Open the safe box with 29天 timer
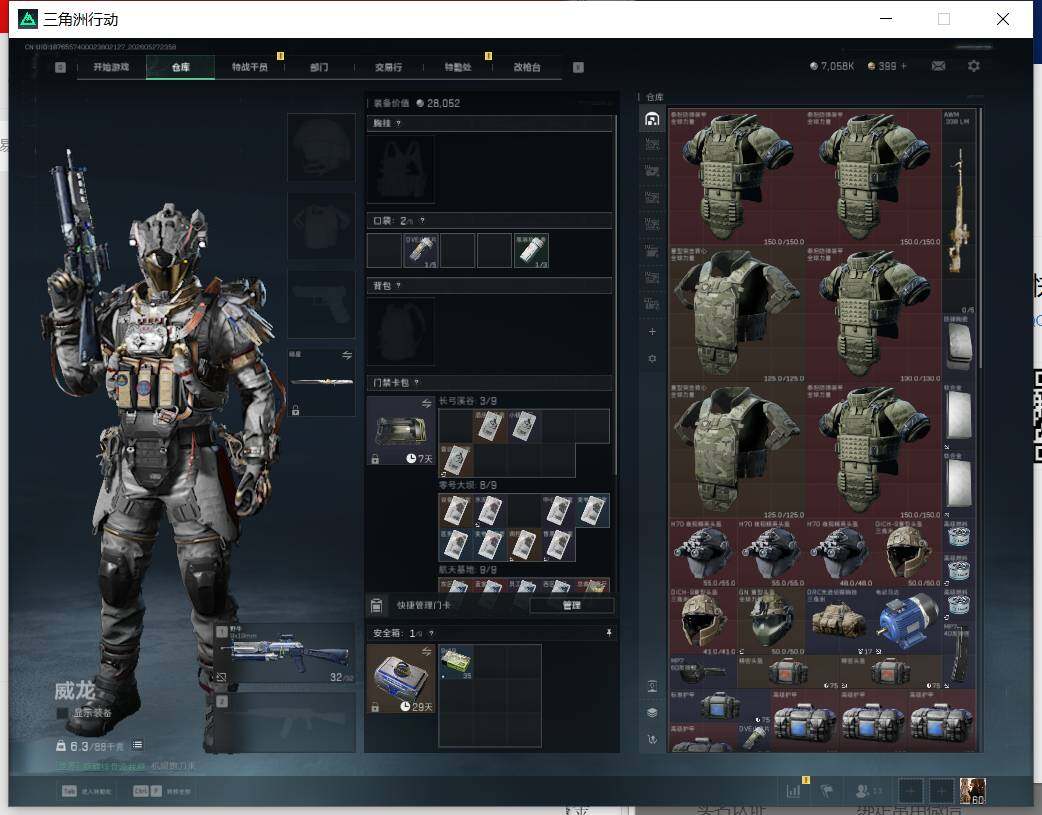Viewport: 1042px width, 815px height. click(x=401, y=679)
